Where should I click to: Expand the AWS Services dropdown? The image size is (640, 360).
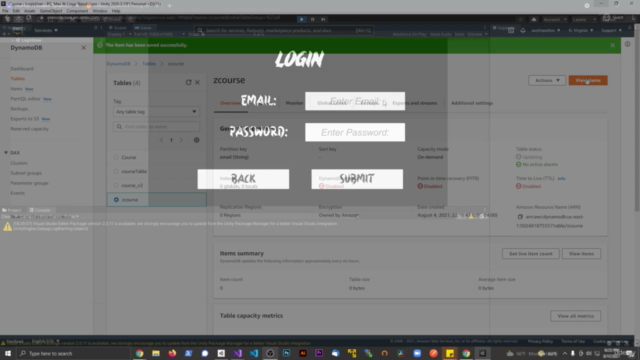click(46, 30)
